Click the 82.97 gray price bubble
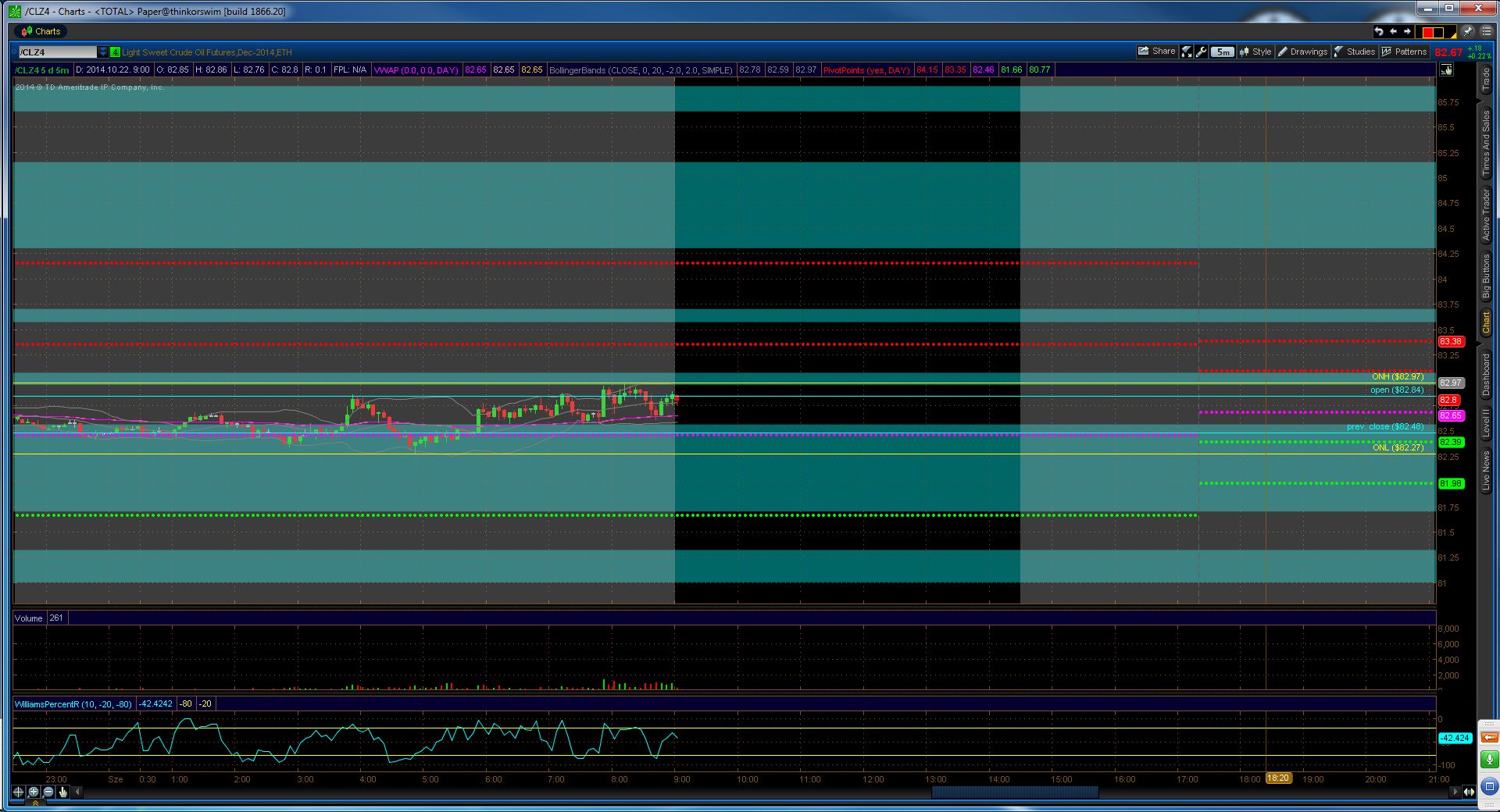 tap(1451, 383)
